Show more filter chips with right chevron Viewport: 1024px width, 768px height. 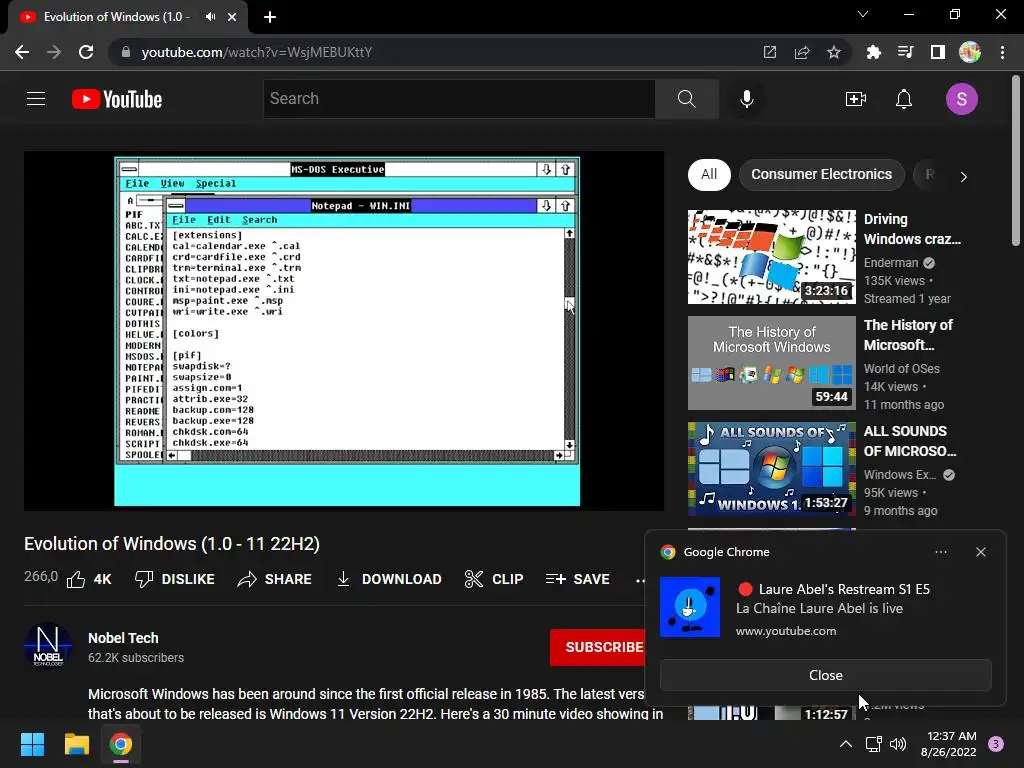click(x=963, y=176)
